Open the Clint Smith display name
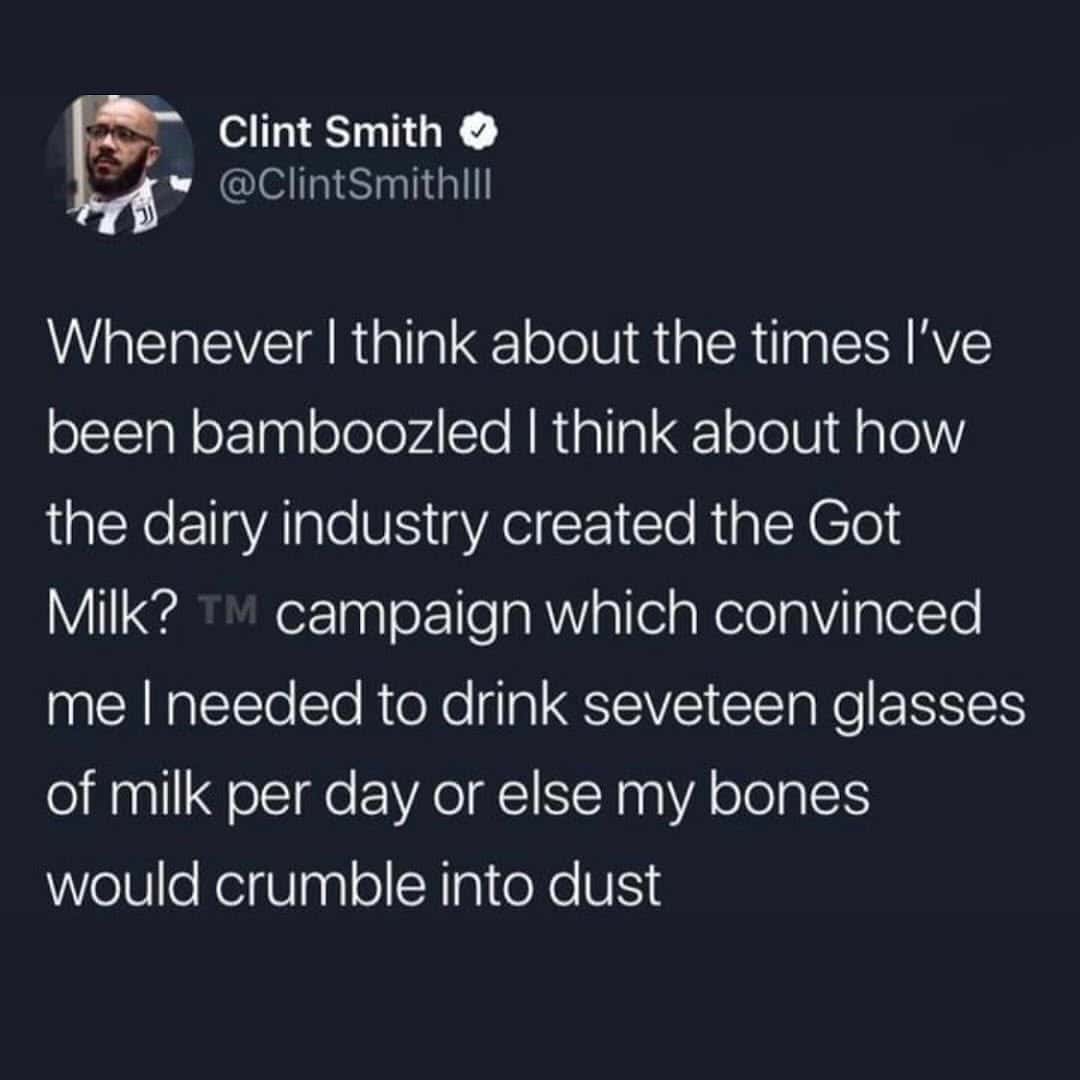The width and height of the screenshot is (1080, 1080). [329, 131]
